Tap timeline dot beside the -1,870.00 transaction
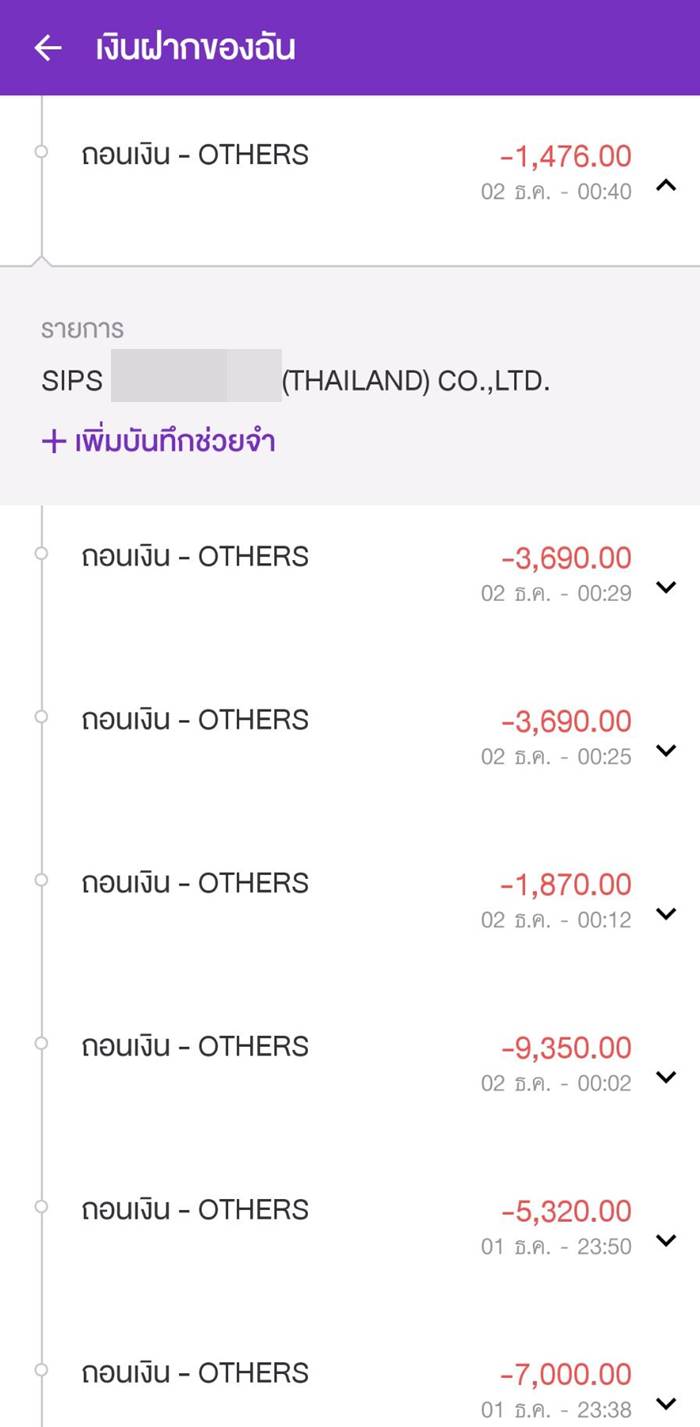 point(40,880)
